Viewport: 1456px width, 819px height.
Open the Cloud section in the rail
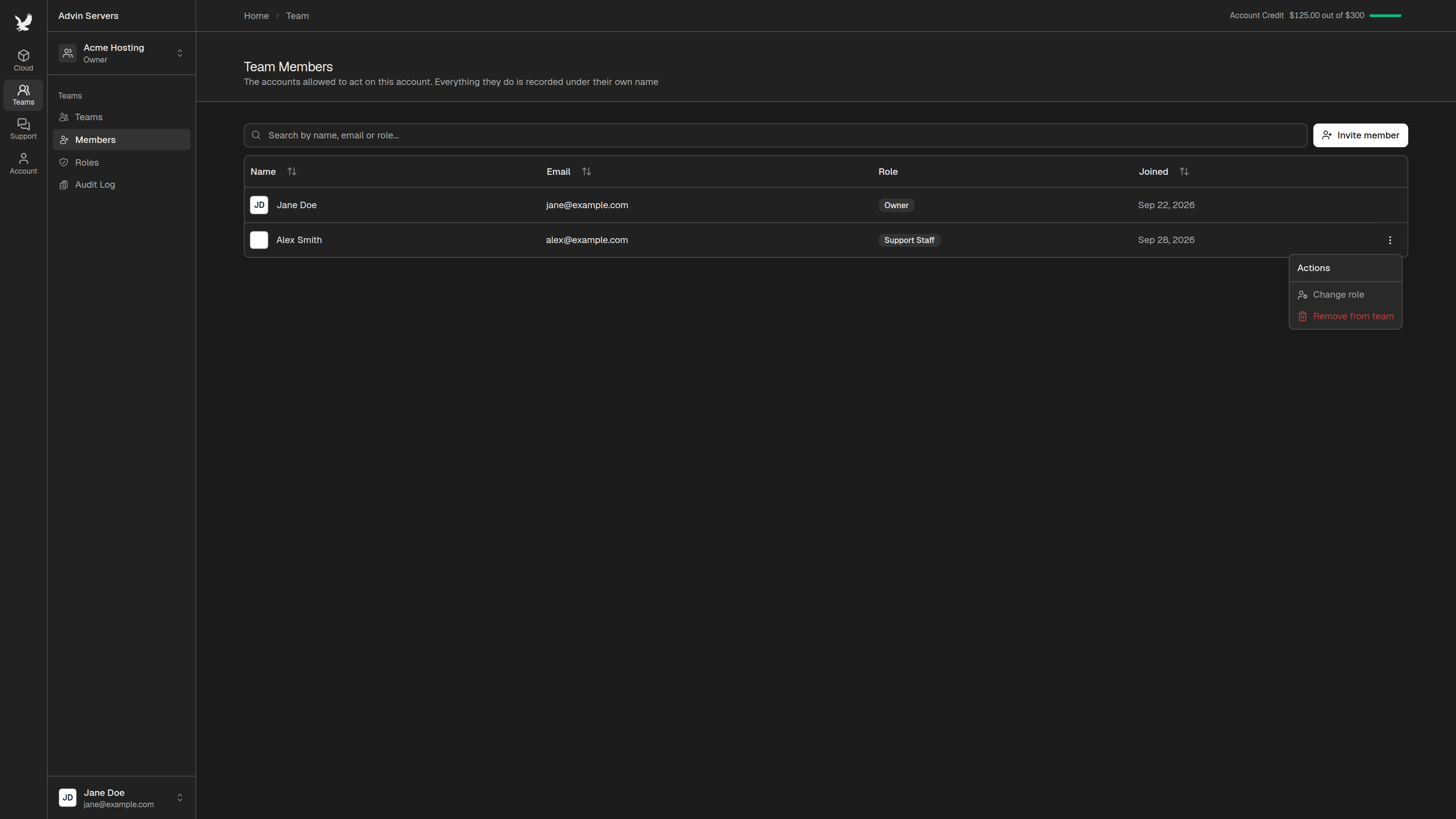tap(23, 61)
